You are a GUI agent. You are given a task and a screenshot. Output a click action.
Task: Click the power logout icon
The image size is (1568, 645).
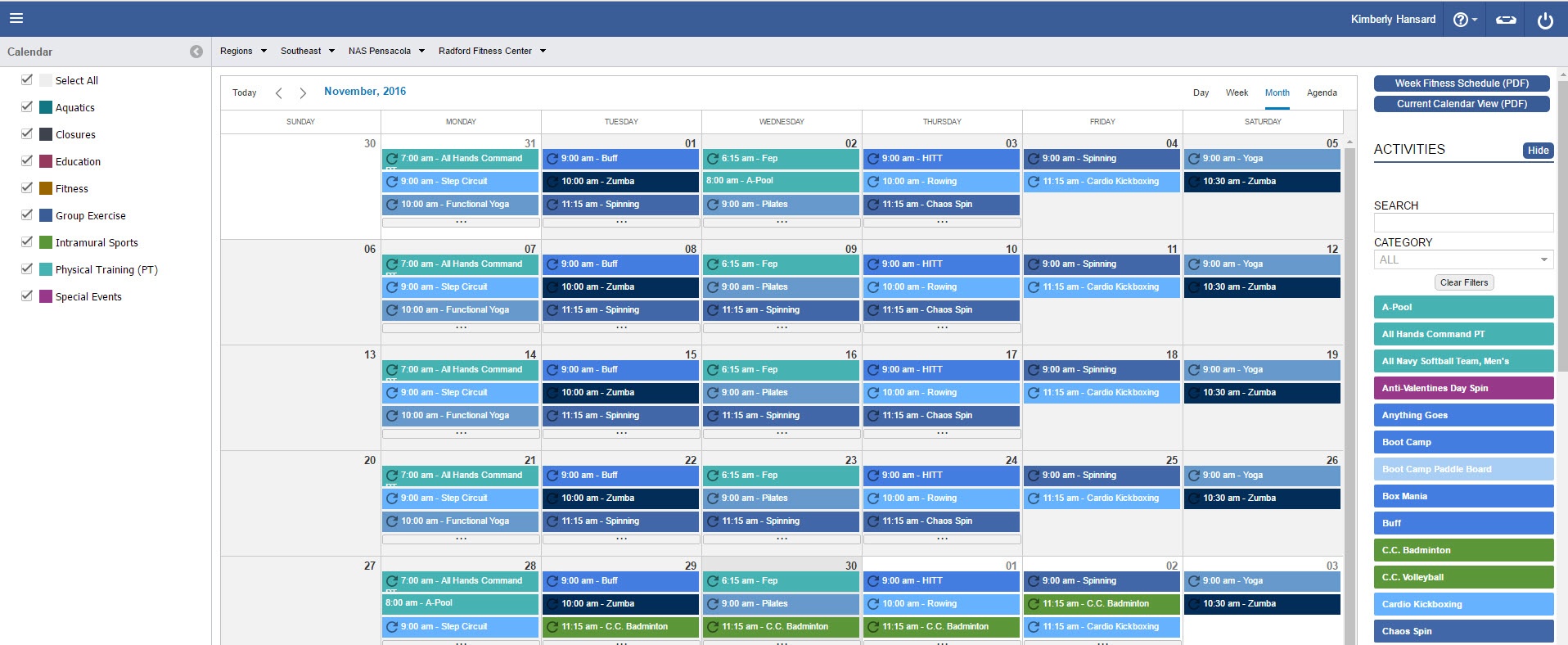[x=1545, y=20]
